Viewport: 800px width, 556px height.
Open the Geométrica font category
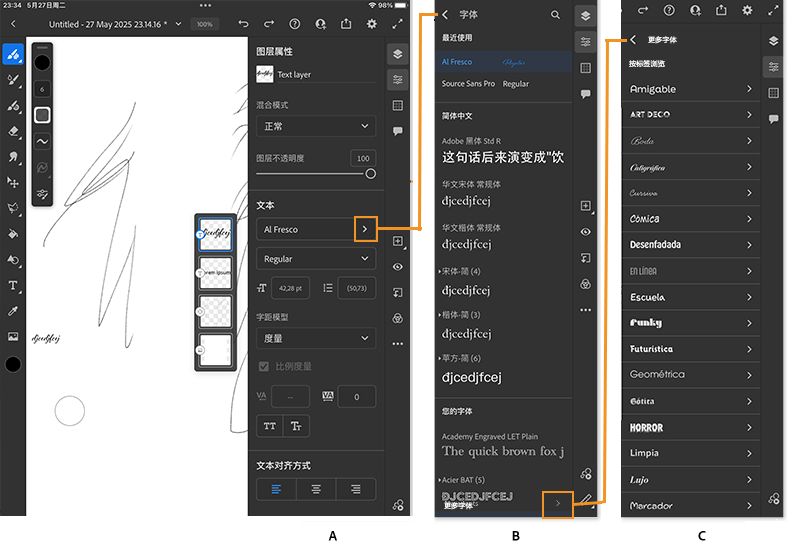(x=691, y=375)
